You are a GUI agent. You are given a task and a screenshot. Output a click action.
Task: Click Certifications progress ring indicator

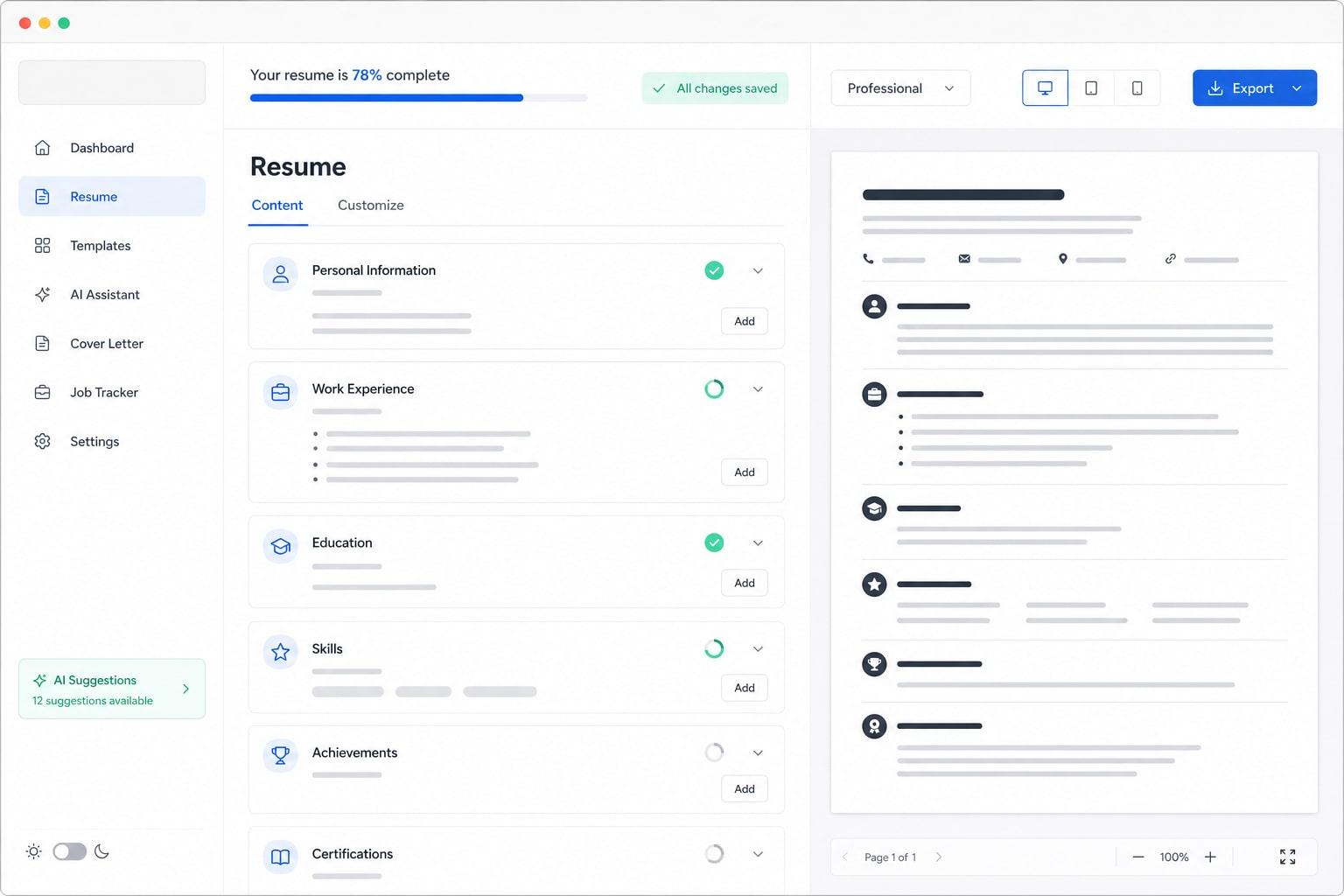pos(714,854)
